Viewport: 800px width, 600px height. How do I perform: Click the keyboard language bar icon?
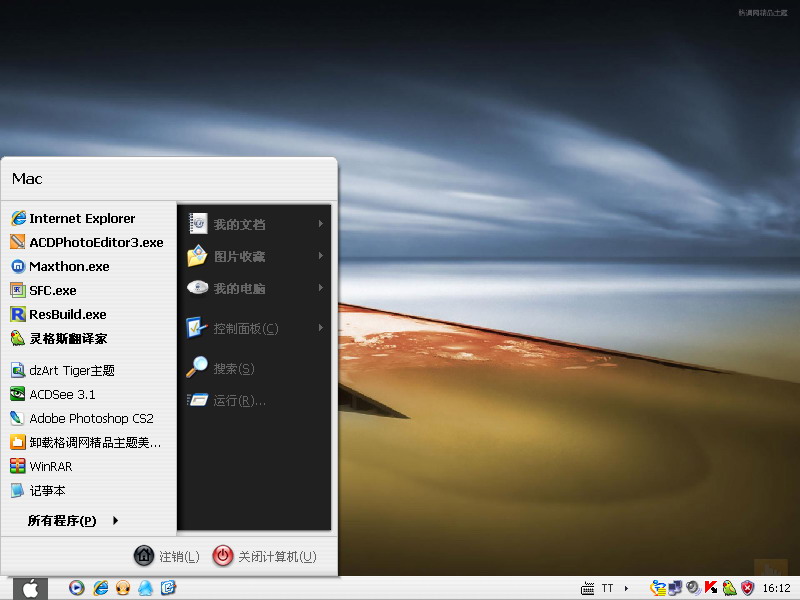pyautogui.click(x=588, y=588)
